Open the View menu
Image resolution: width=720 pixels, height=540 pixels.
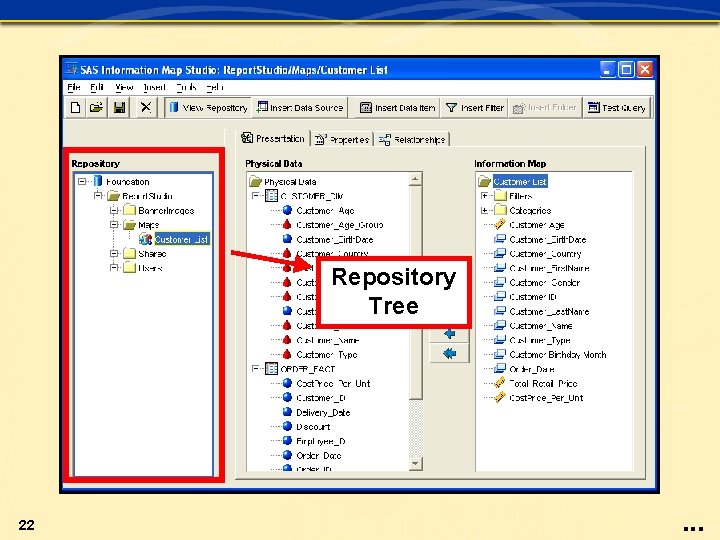click(x=124, y=87)
